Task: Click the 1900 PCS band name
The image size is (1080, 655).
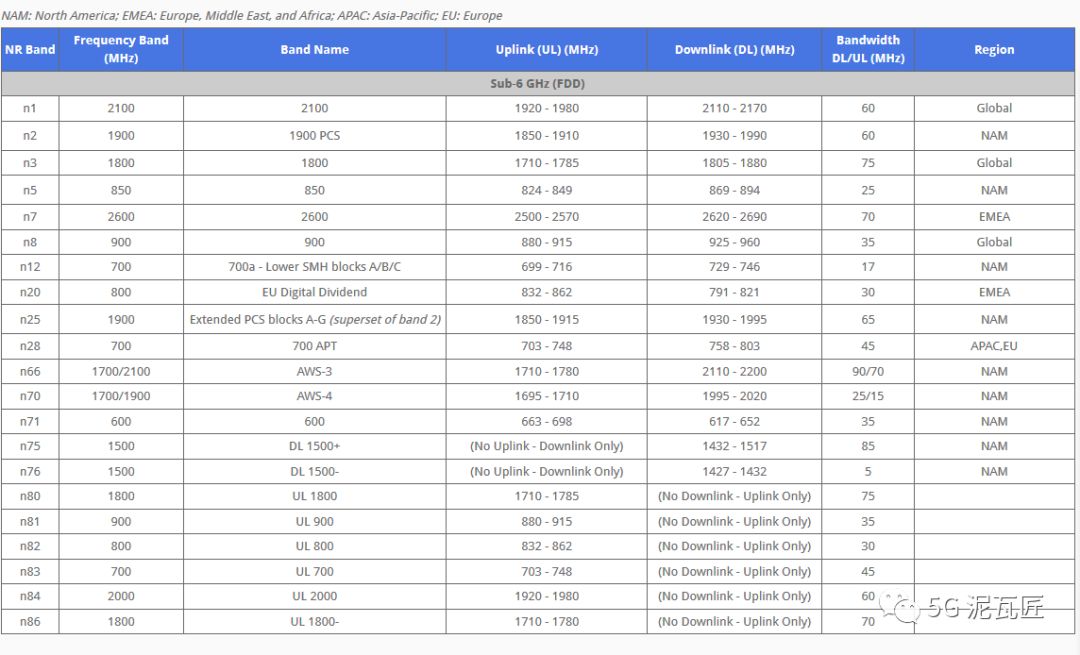Action: 314,136
